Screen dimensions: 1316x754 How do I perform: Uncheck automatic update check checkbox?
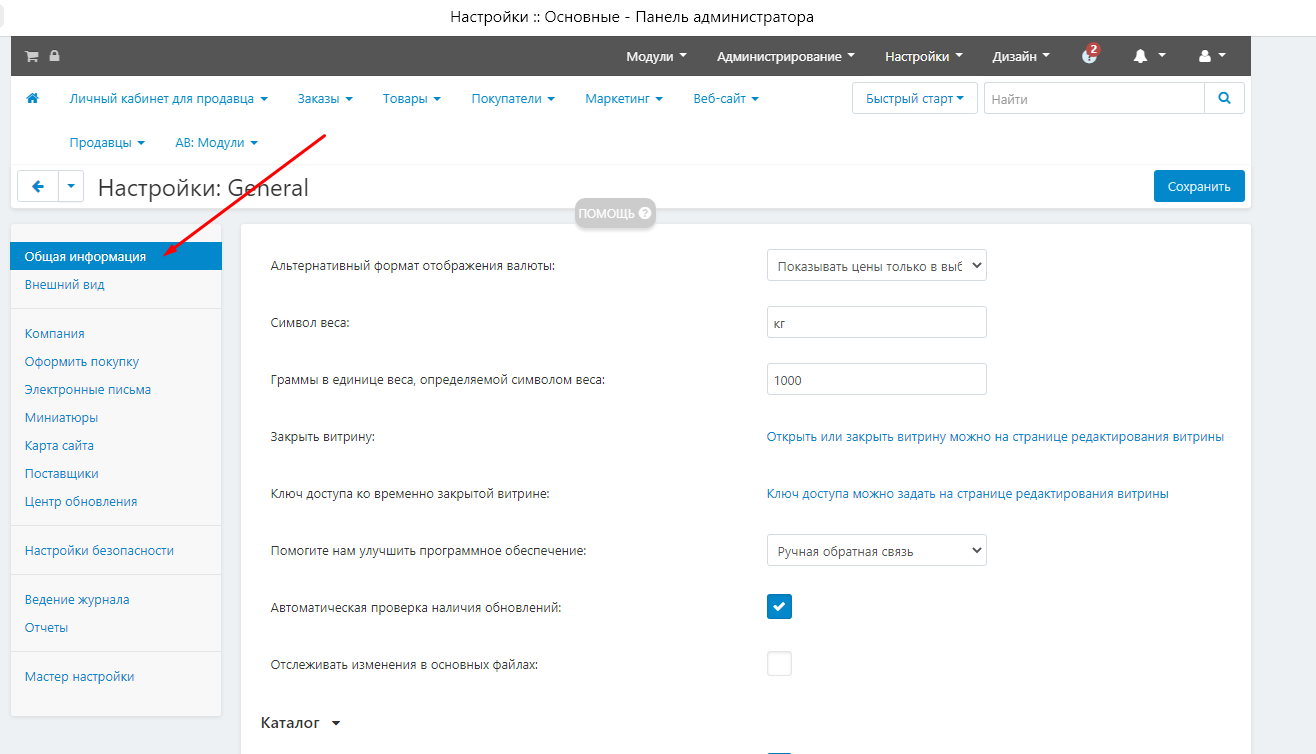pos(779,607)
